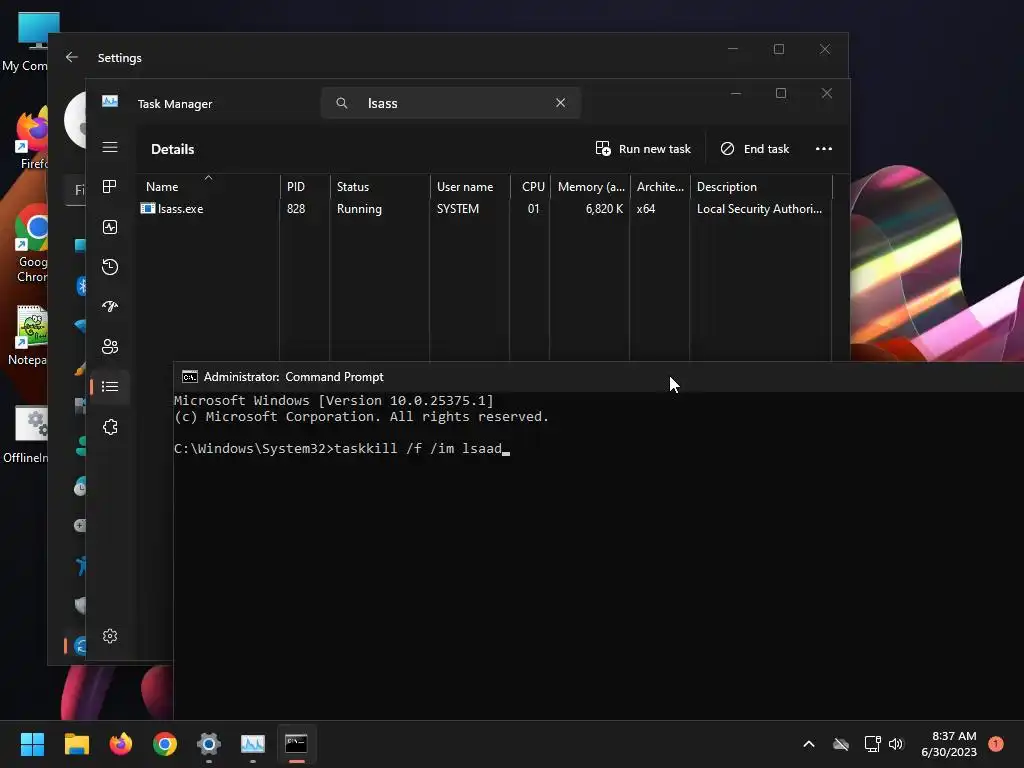The height and width of the screenshot is (768, 1024).
Task: Sort by Description column header
Action: [x=761, y=187]
